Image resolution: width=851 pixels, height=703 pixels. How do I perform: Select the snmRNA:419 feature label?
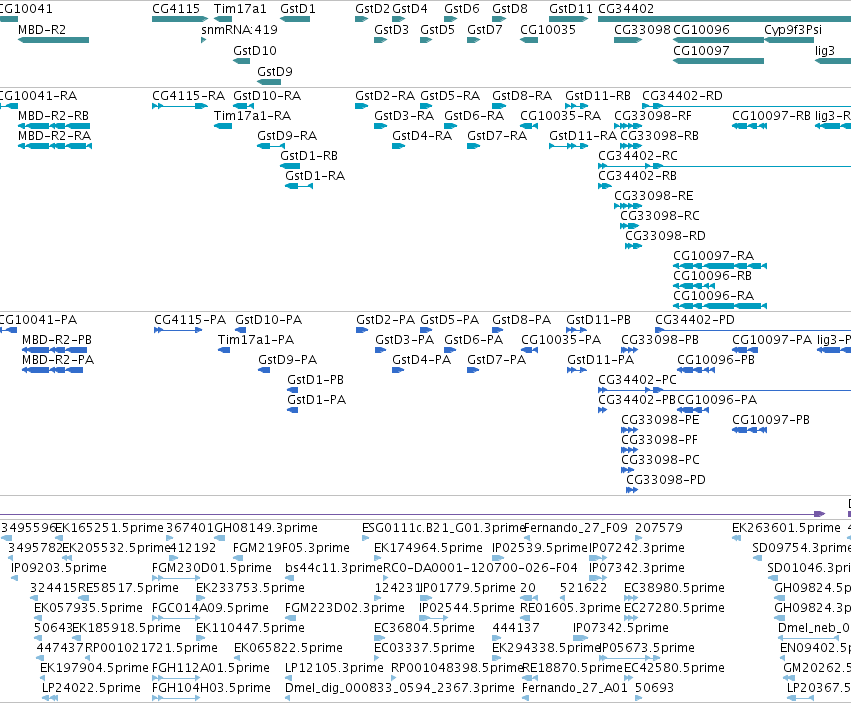pyautogui.click(x=239, y=30)
